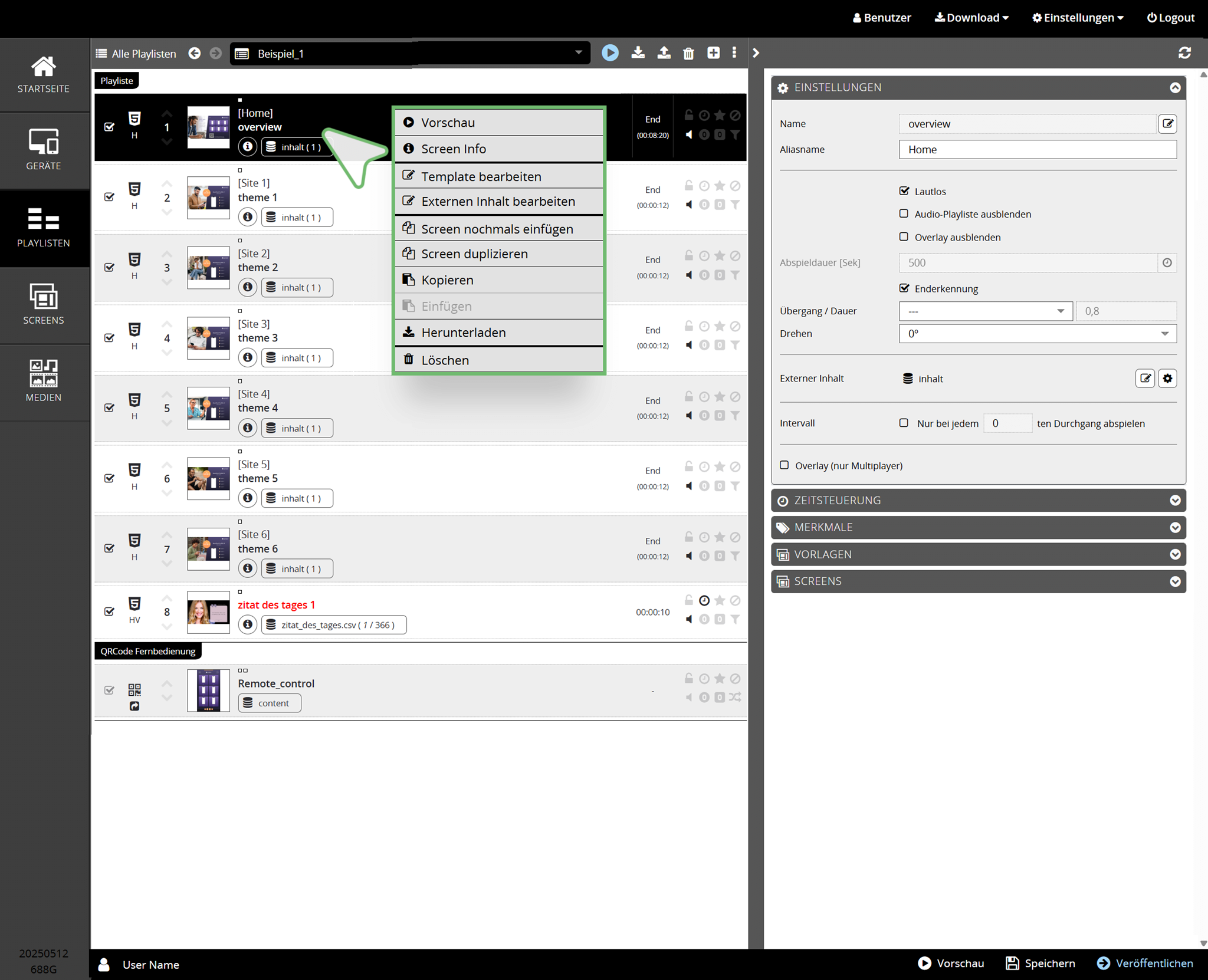Enable Overlay ausblenden checkbox
The image size is (1208, 980).
(x=904, y=237)
